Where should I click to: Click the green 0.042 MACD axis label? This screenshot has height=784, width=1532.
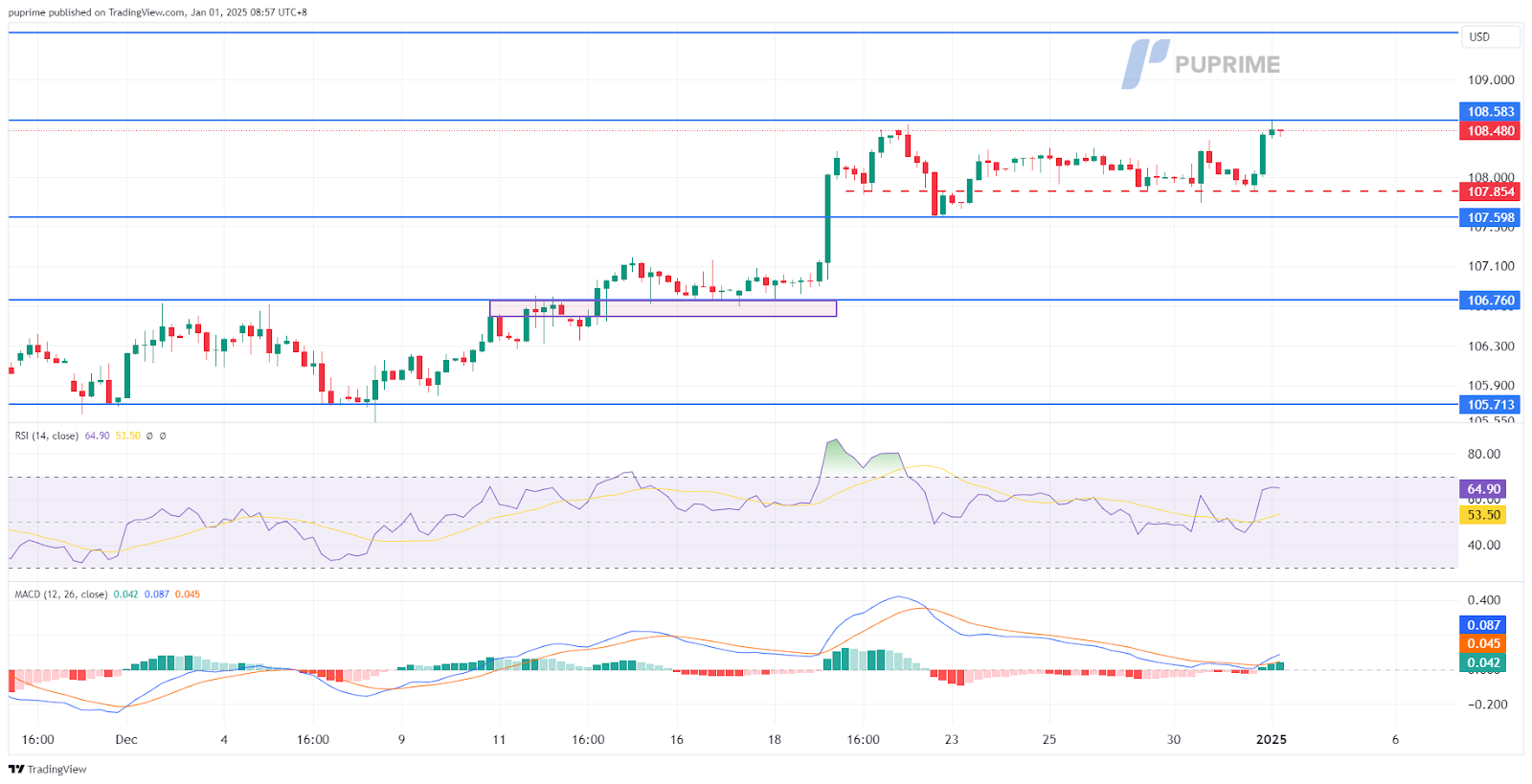tap(1482, 662)
